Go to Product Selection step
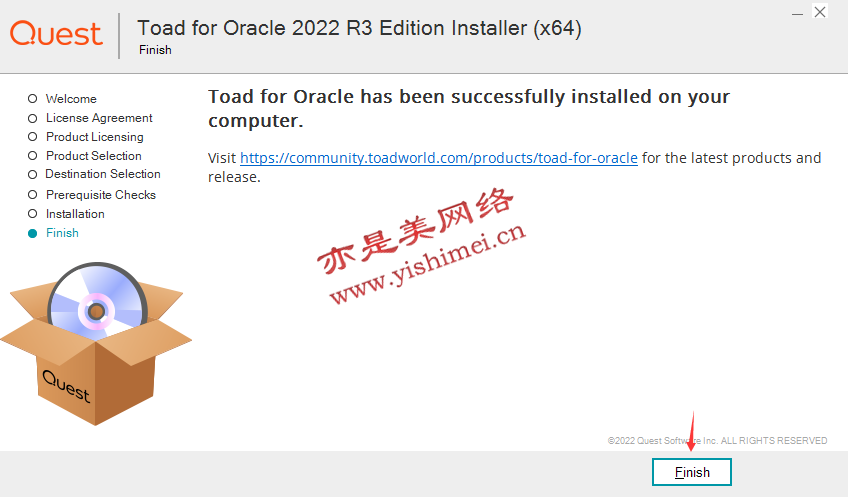Image resolution: width=848 pixels, height=497 pixels. click(94, 156)
